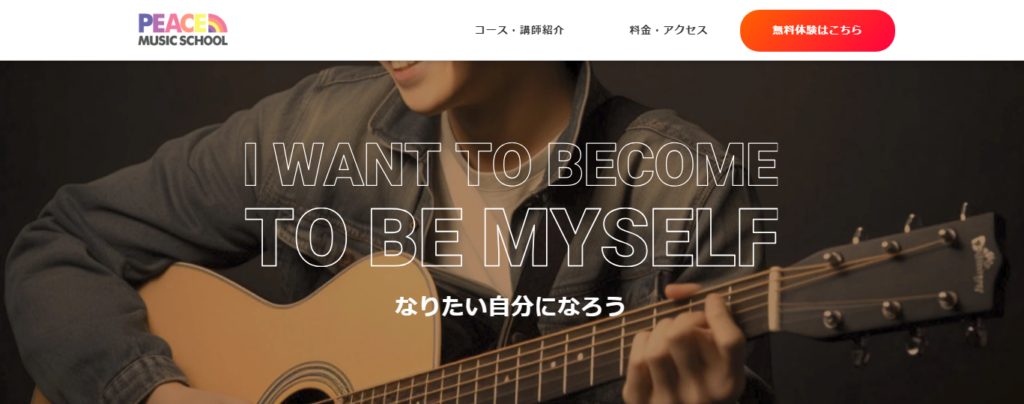1024x404 pixels.
Task: Click the 無料体験はこちら button
Action: coord(817,30)
